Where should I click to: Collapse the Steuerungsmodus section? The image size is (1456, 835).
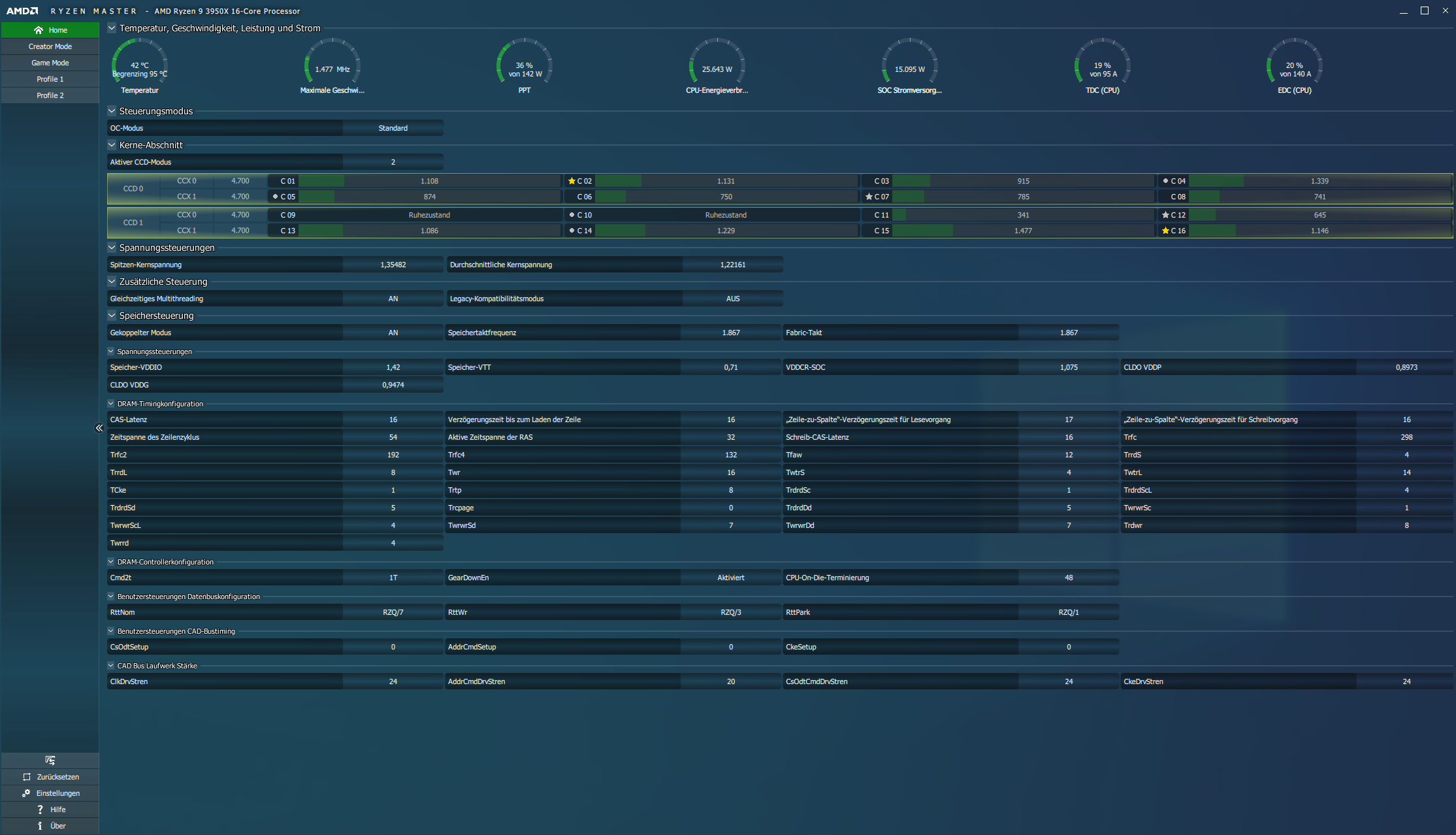pos(112,111)
